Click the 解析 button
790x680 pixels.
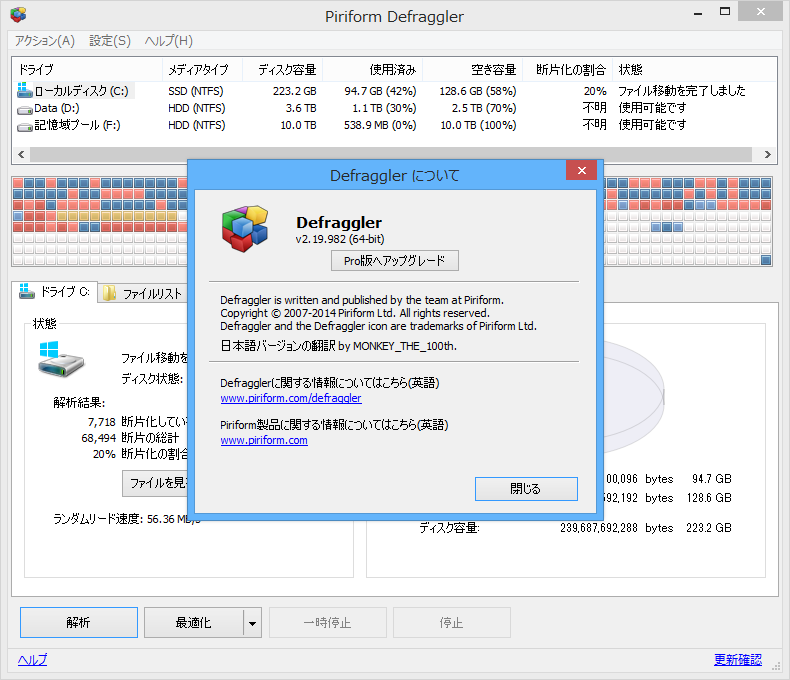(x=79, y=623)
